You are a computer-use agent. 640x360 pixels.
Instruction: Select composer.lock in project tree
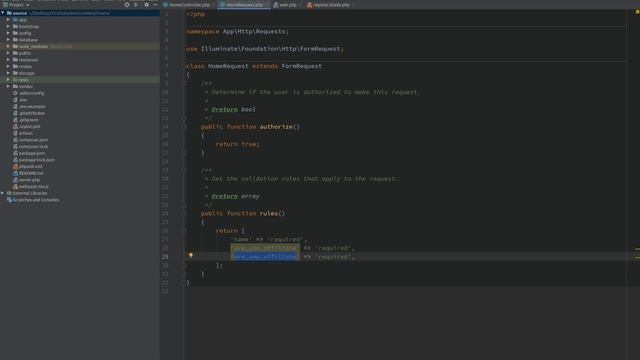(31, 147)
